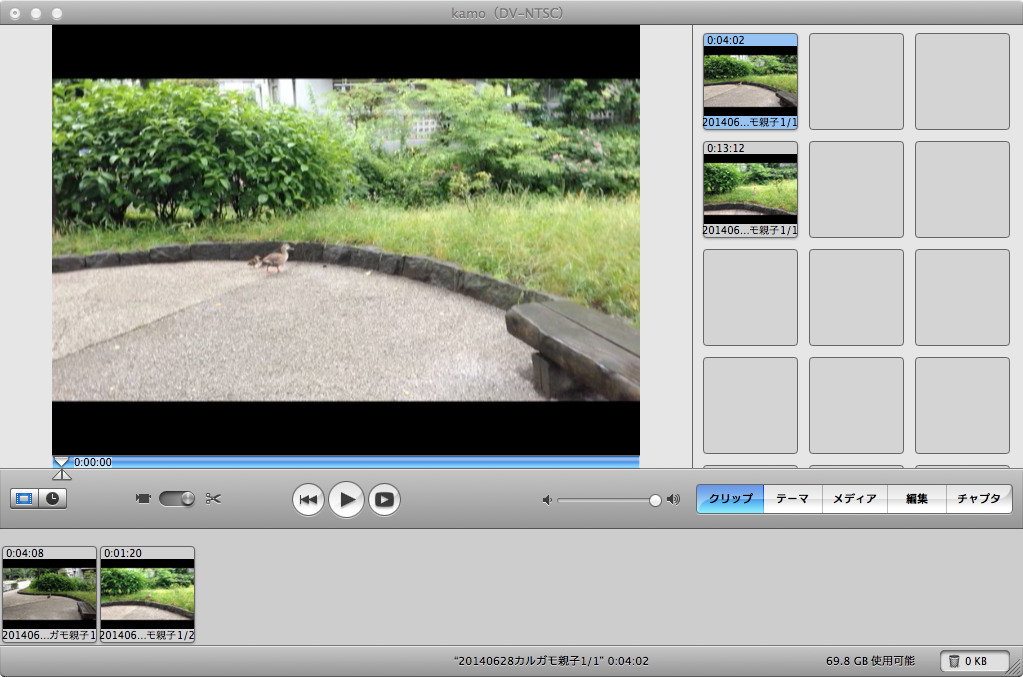Open the テーマ tab
Screen dimensions: 1023x677
coord(792,499)
